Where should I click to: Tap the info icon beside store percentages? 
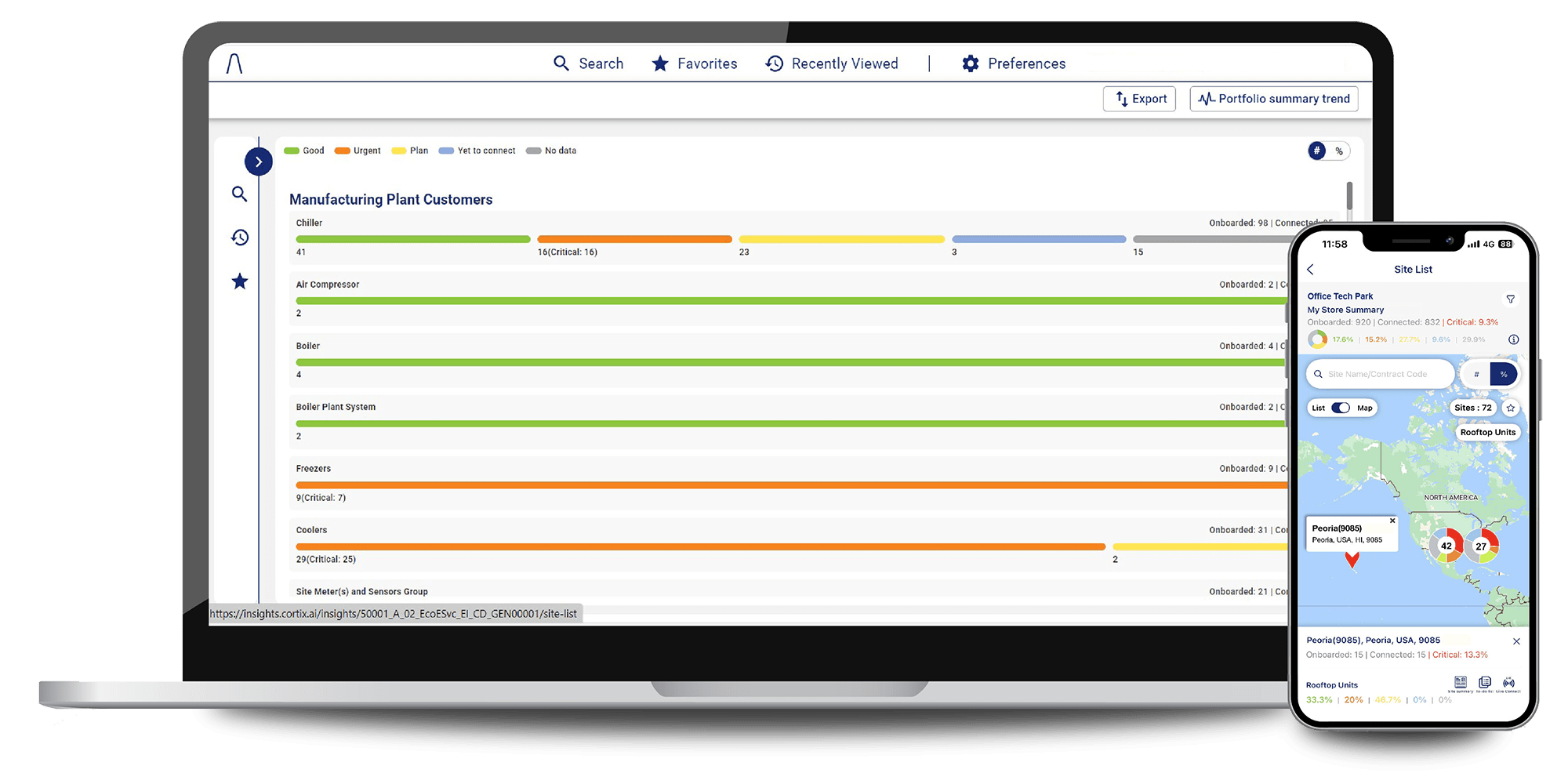click(x=1513, y=339)
